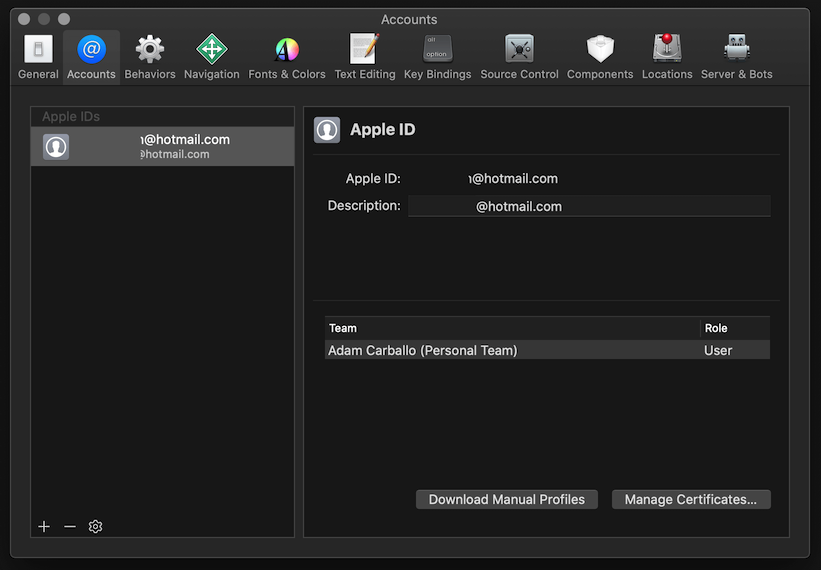
Task: Add a new account with plus button
Action: pyautogui.click(x=44, y=526)
